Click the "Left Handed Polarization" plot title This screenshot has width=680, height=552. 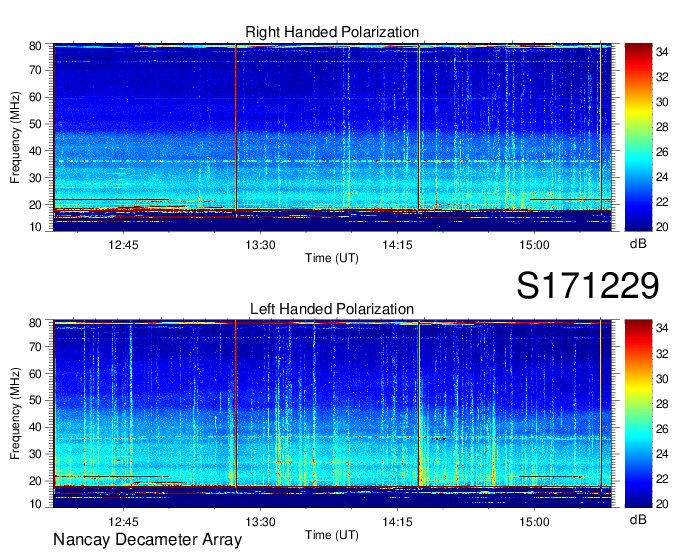pyautogui.click(x=332, y=309)
